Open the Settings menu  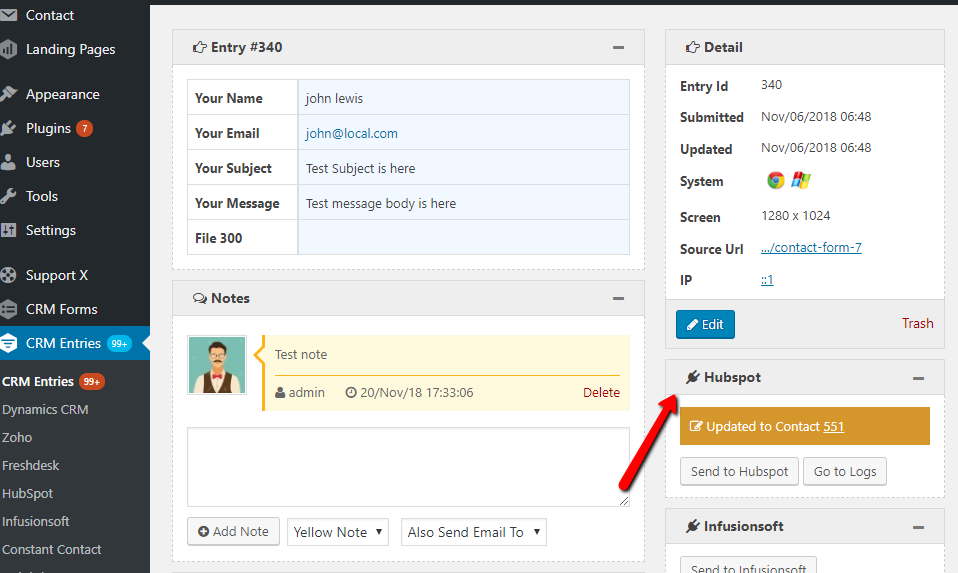pos(51,230)
